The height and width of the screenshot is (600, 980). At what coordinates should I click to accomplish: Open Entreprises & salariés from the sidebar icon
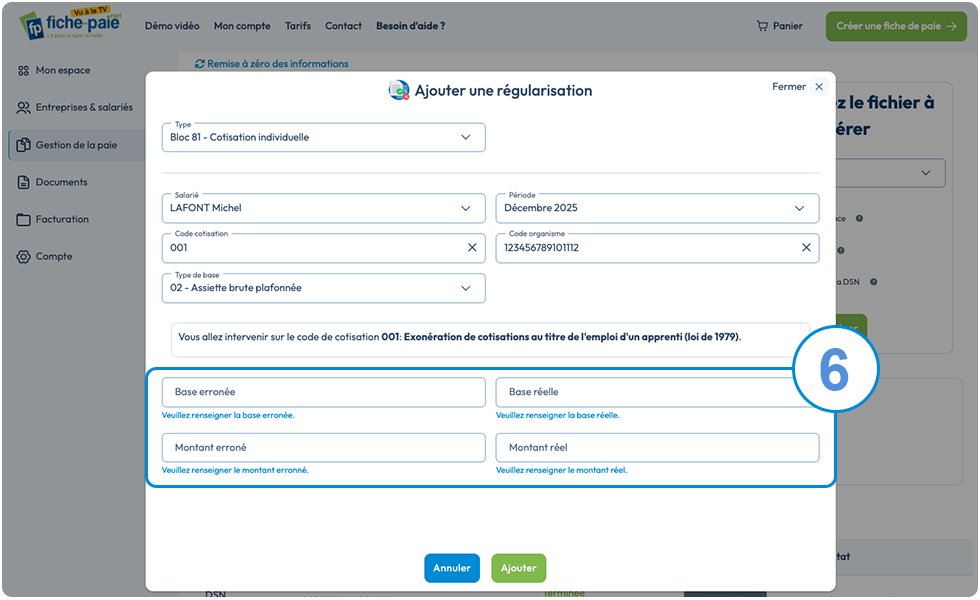pyautogui.click(x=23, y=108)
